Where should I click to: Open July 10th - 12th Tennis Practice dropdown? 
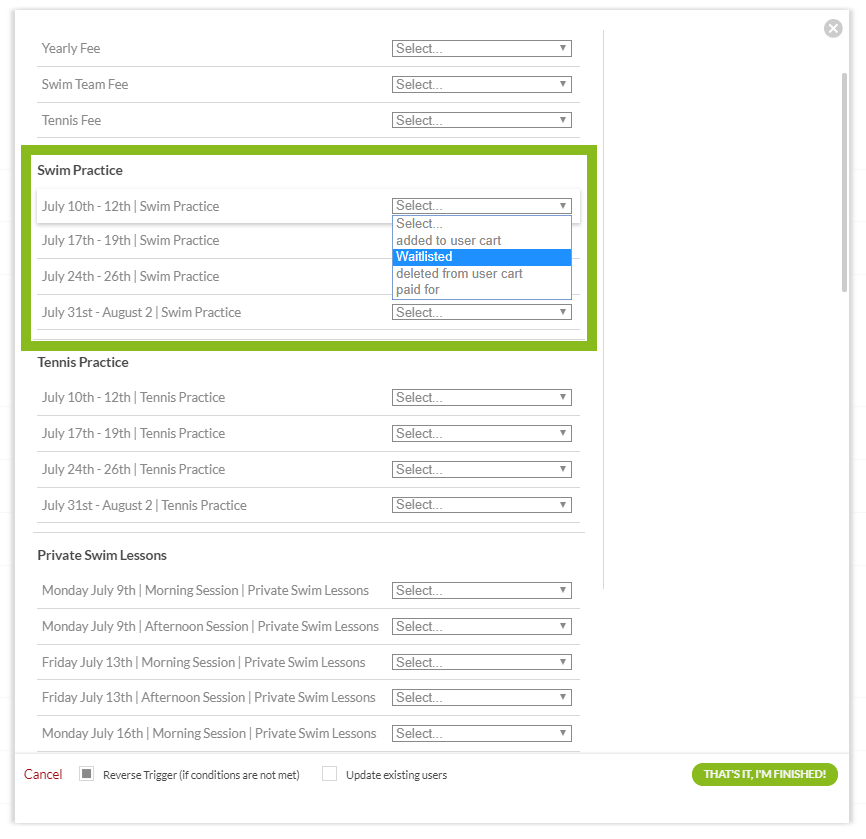click(481, 397)
